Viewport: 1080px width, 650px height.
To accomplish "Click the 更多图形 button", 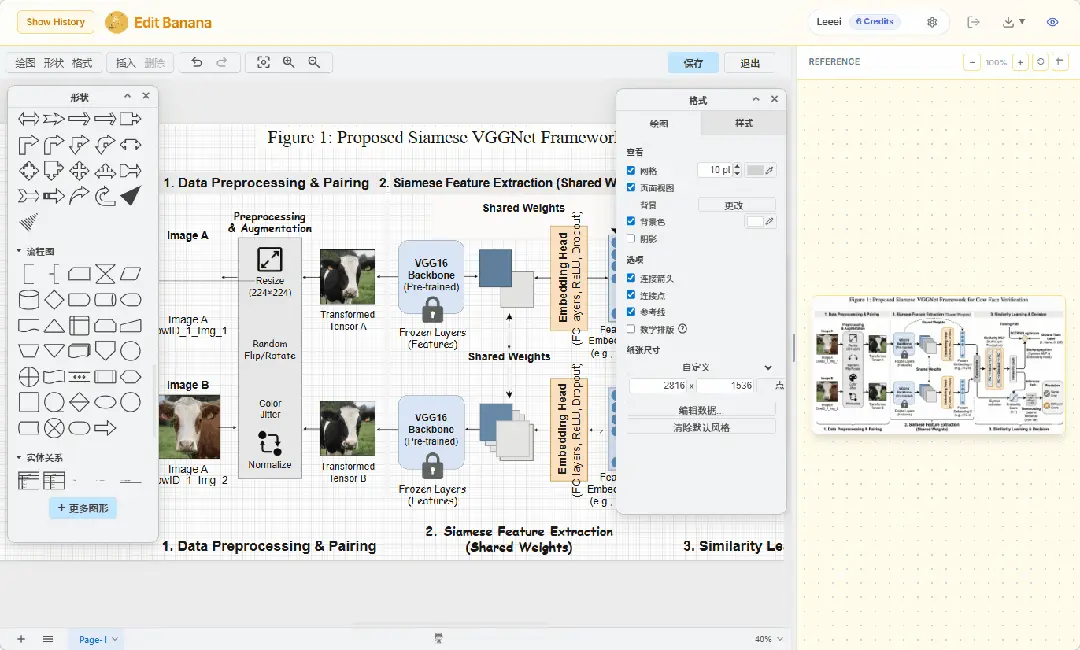I will click(x=83, y=508).
